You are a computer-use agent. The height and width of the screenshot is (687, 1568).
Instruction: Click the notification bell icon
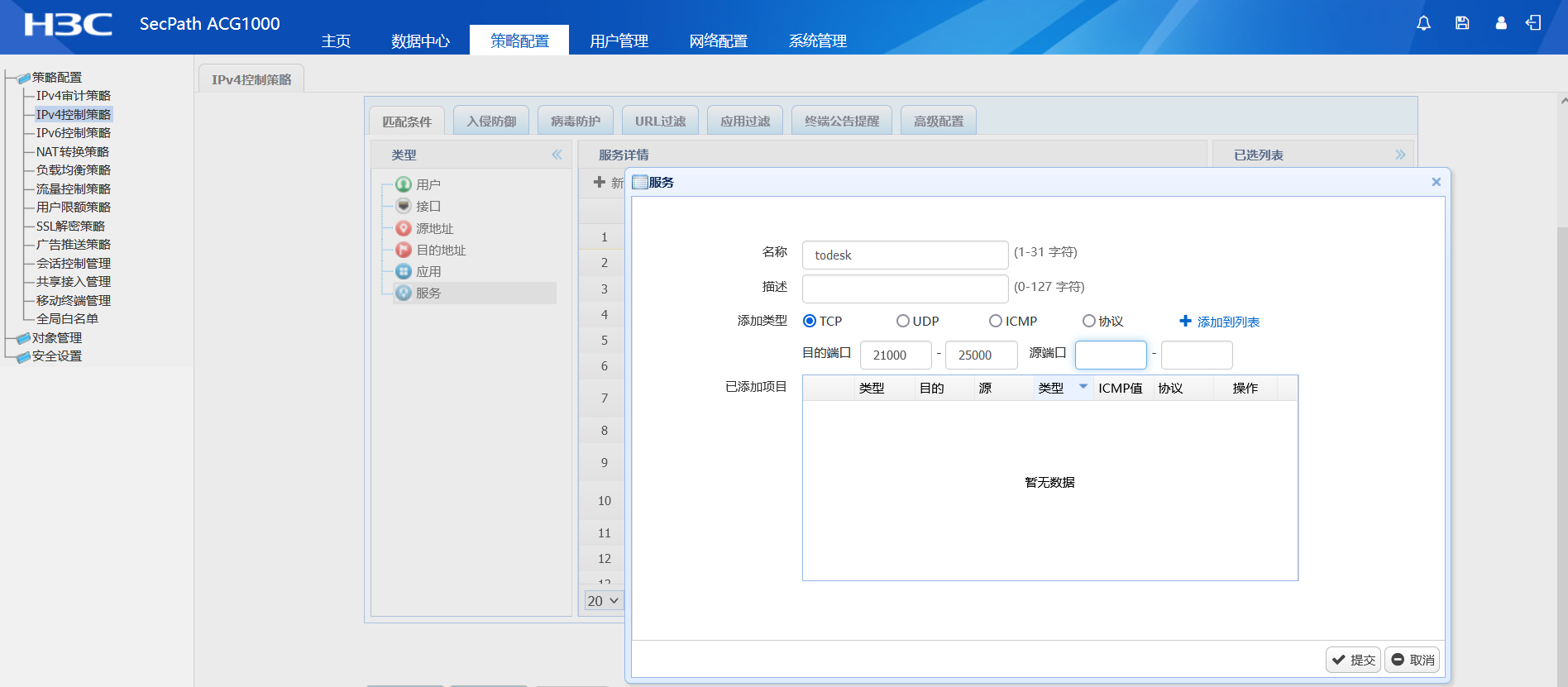(1423, 23)
